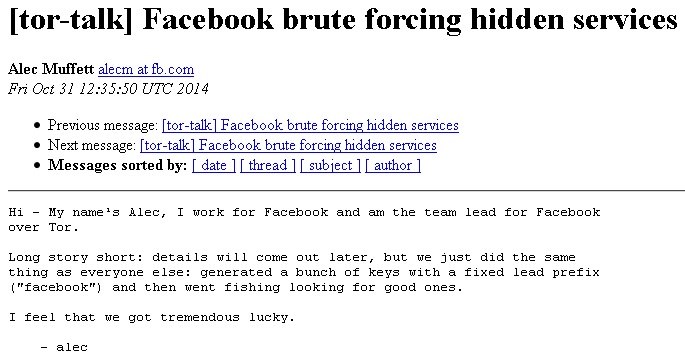Sort messages by date

point(214,165)
